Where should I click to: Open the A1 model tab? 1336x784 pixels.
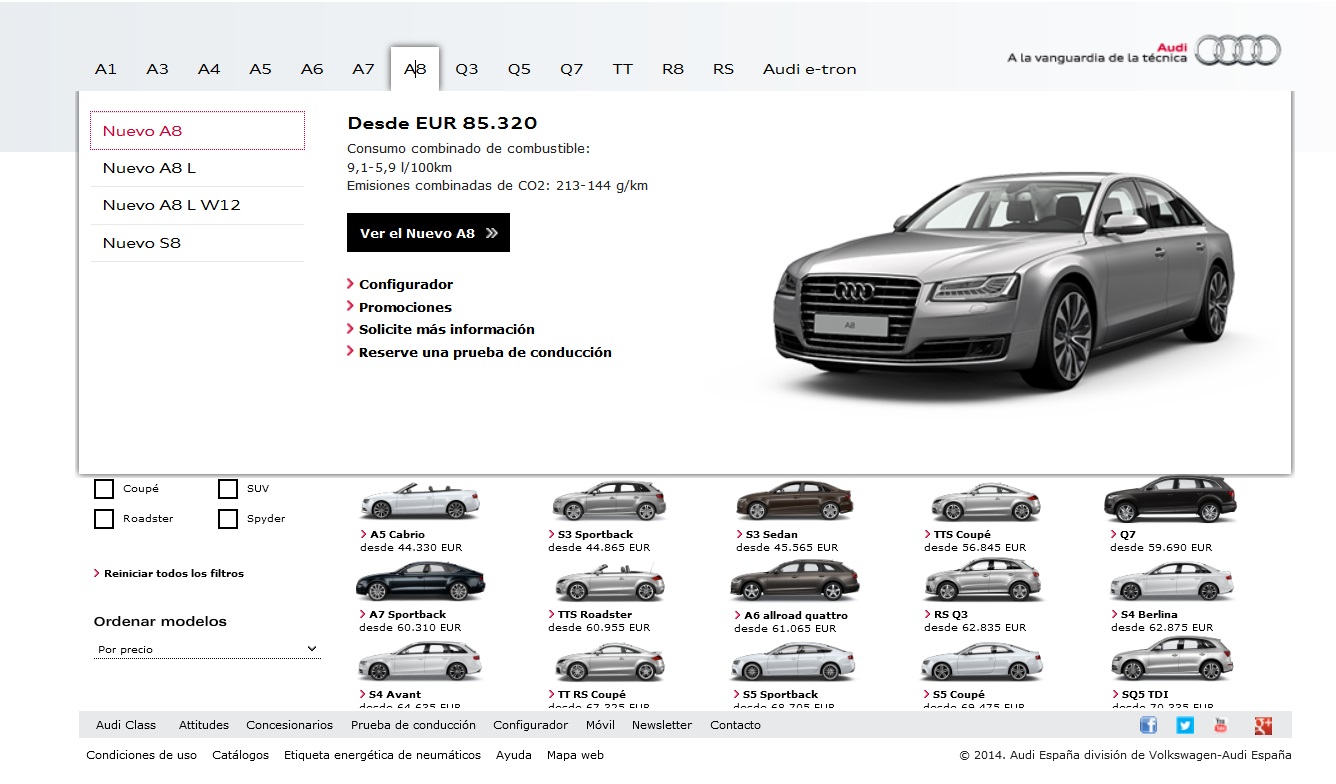(x=106, y=69)
